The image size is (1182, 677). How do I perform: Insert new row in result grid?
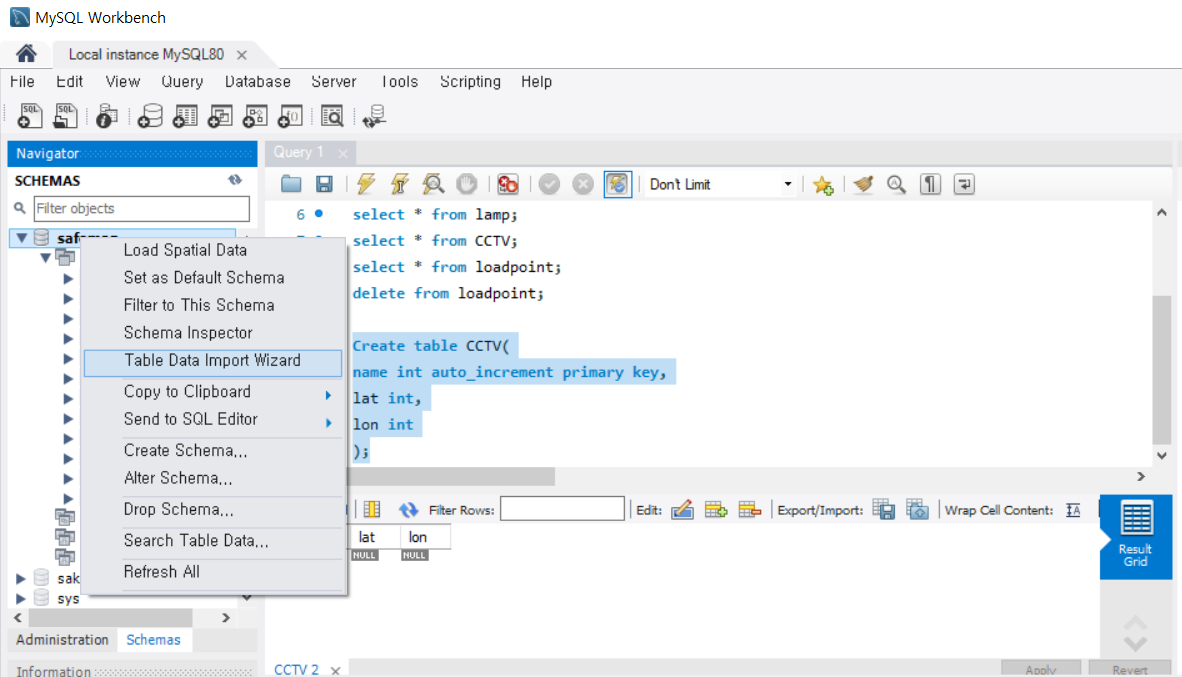coord(715,510)
